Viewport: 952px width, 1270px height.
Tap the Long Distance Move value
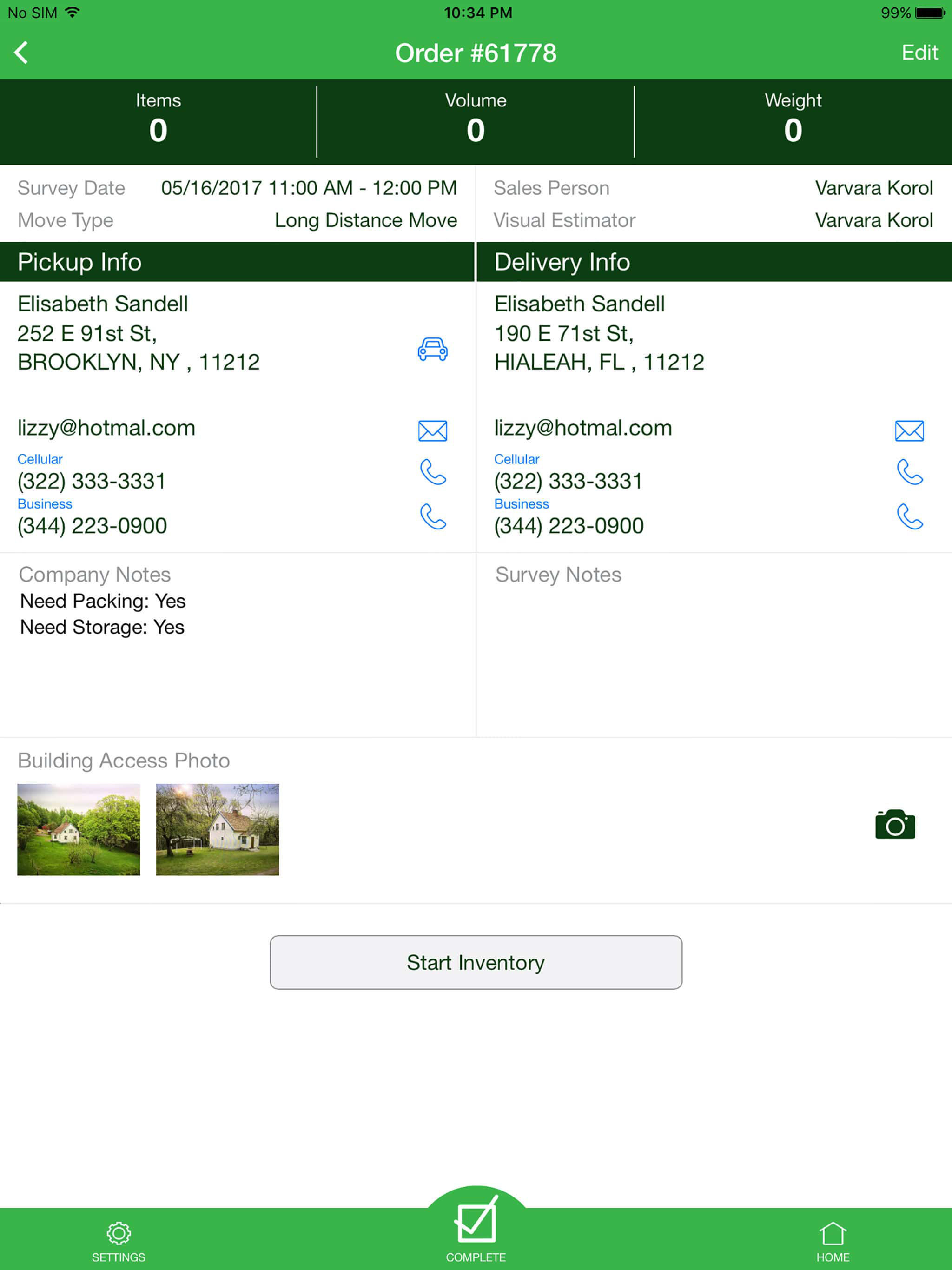coord(366,220)
